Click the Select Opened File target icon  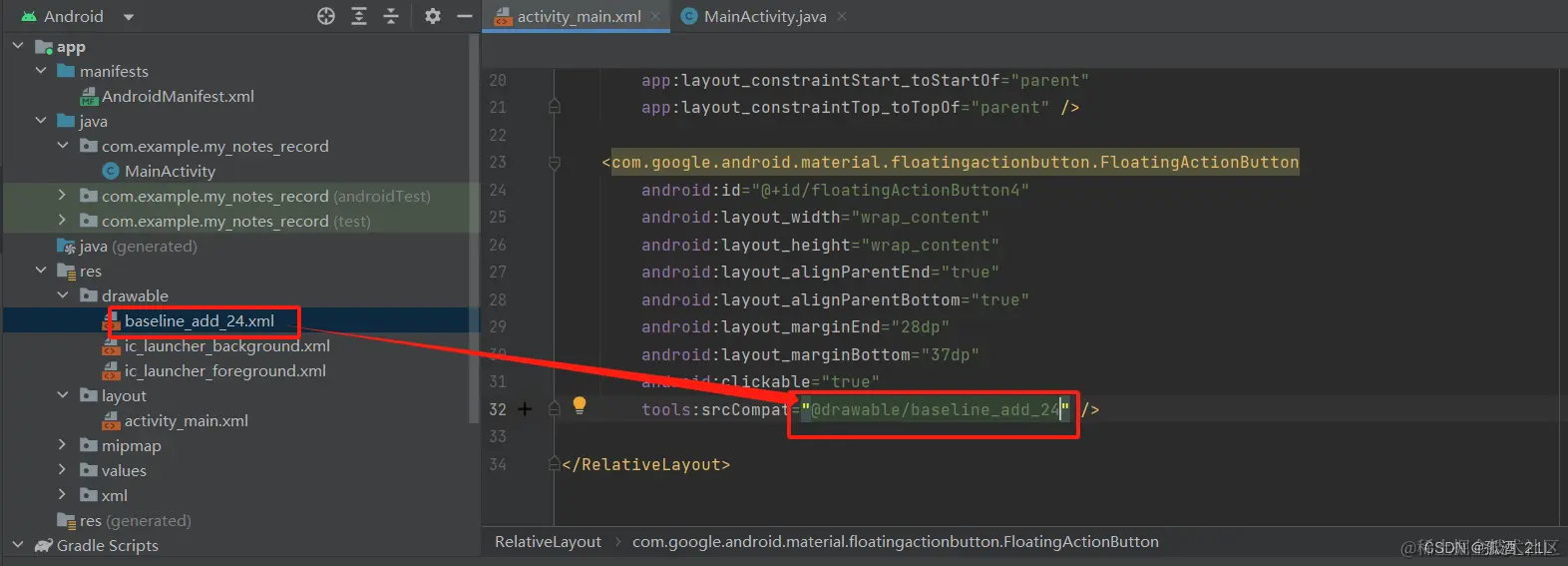[326, 16]
